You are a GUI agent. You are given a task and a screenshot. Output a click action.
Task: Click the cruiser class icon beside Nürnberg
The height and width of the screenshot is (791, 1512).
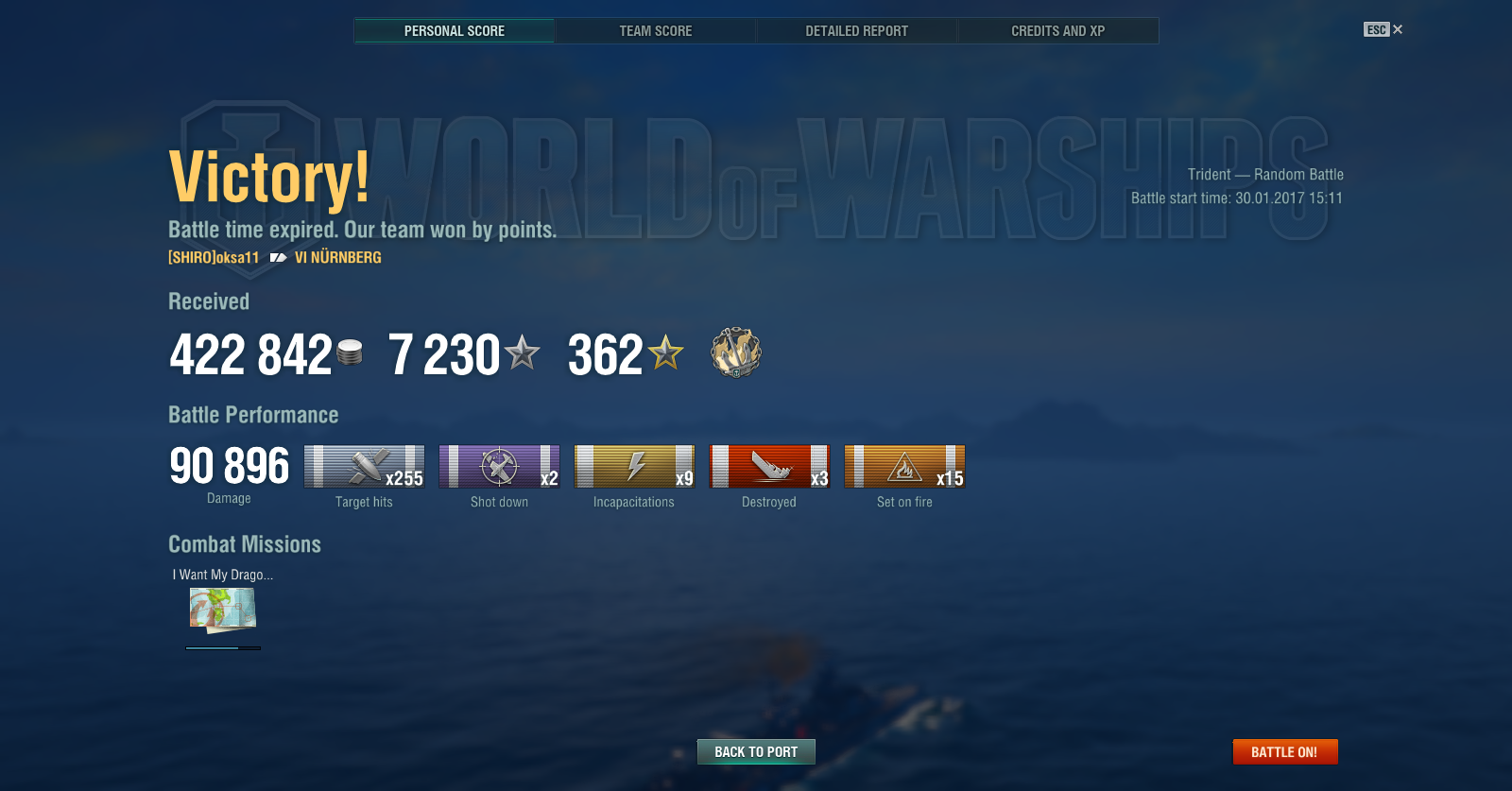tap(278, 258)
